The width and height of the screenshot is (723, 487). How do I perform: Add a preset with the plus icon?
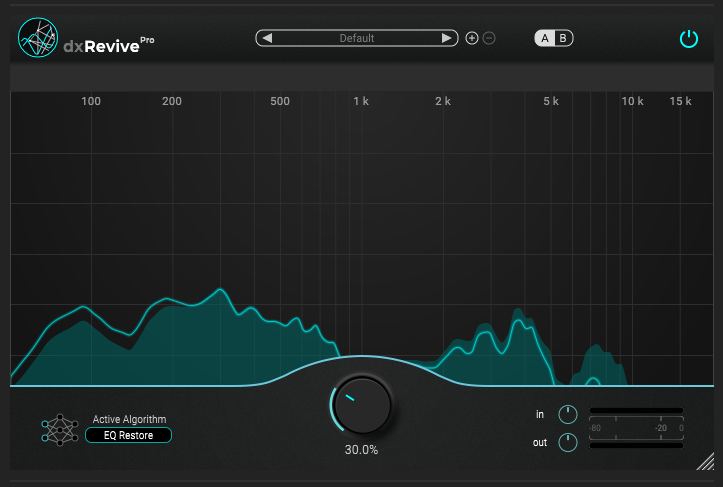[x=472, y=38]
